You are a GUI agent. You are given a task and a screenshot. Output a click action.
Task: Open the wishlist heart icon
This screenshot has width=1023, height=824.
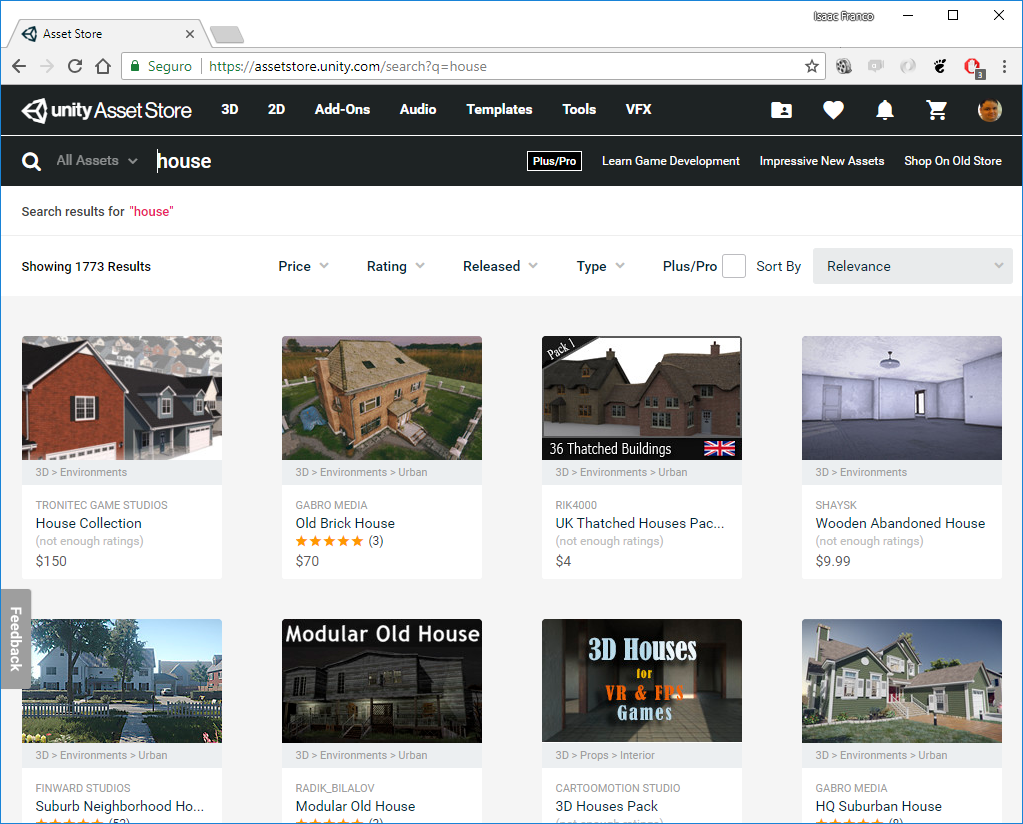point(833,110)
